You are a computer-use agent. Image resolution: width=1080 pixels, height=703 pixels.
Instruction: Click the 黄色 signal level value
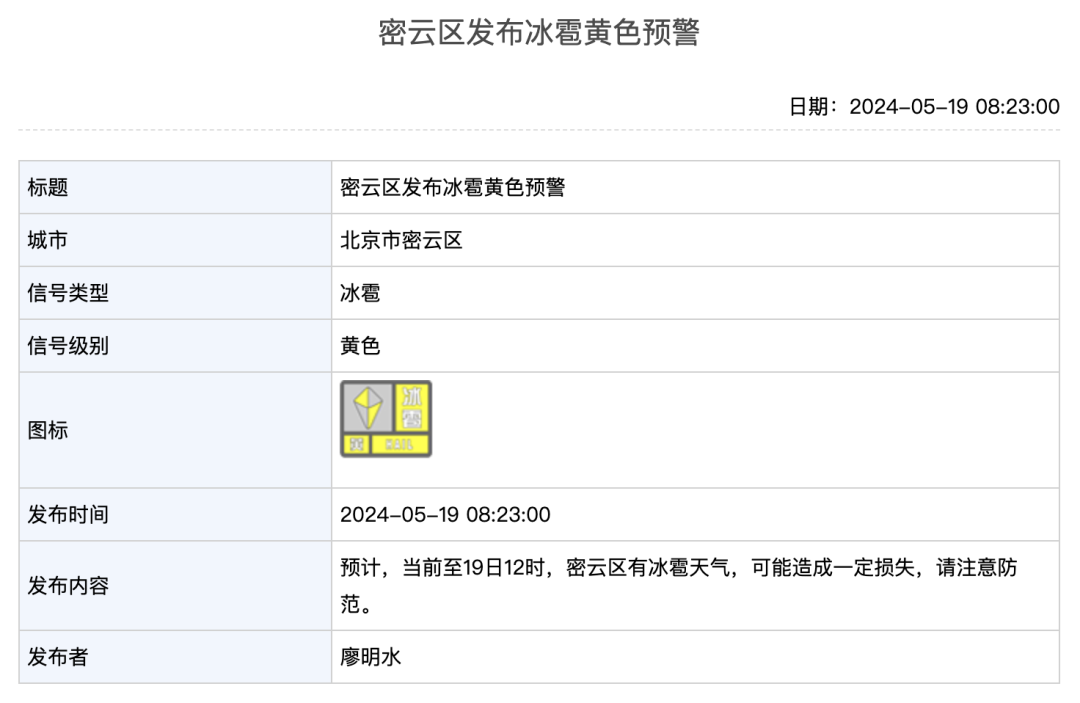(x=360, y=346)
